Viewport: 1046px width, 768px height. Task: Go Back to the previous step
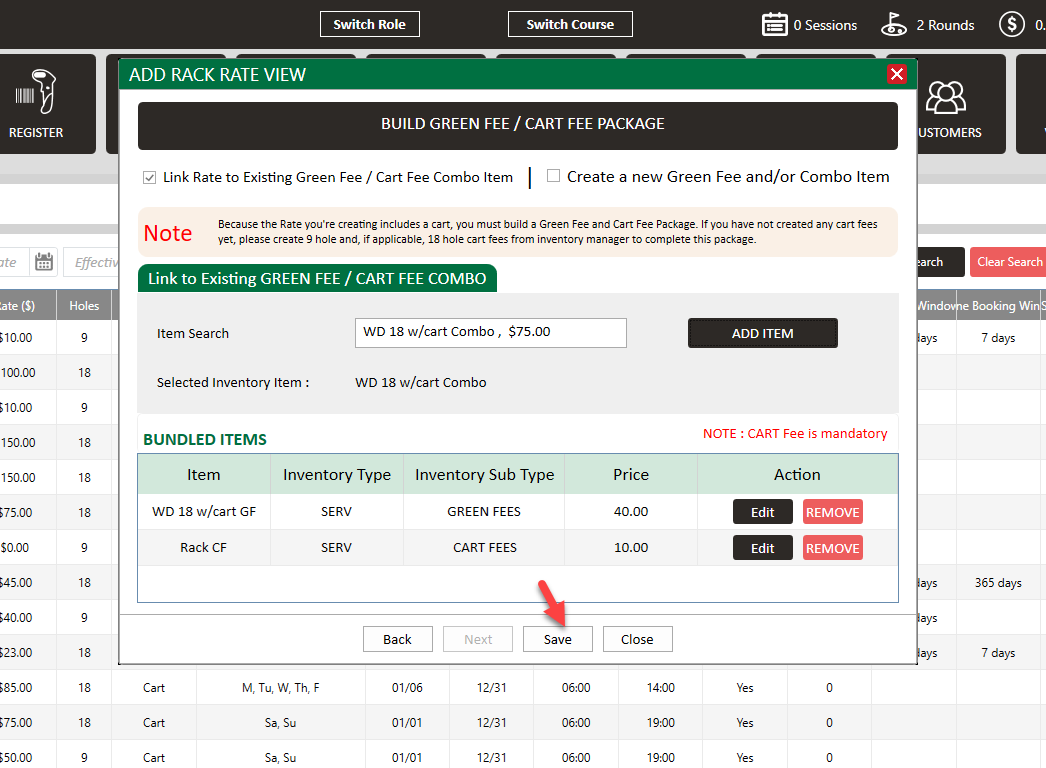(397, 639)
